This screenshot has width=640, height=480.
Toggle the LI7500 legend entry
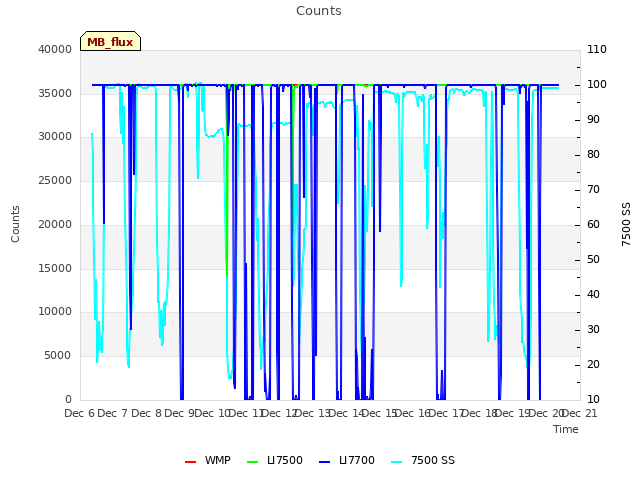coord(275,460)
